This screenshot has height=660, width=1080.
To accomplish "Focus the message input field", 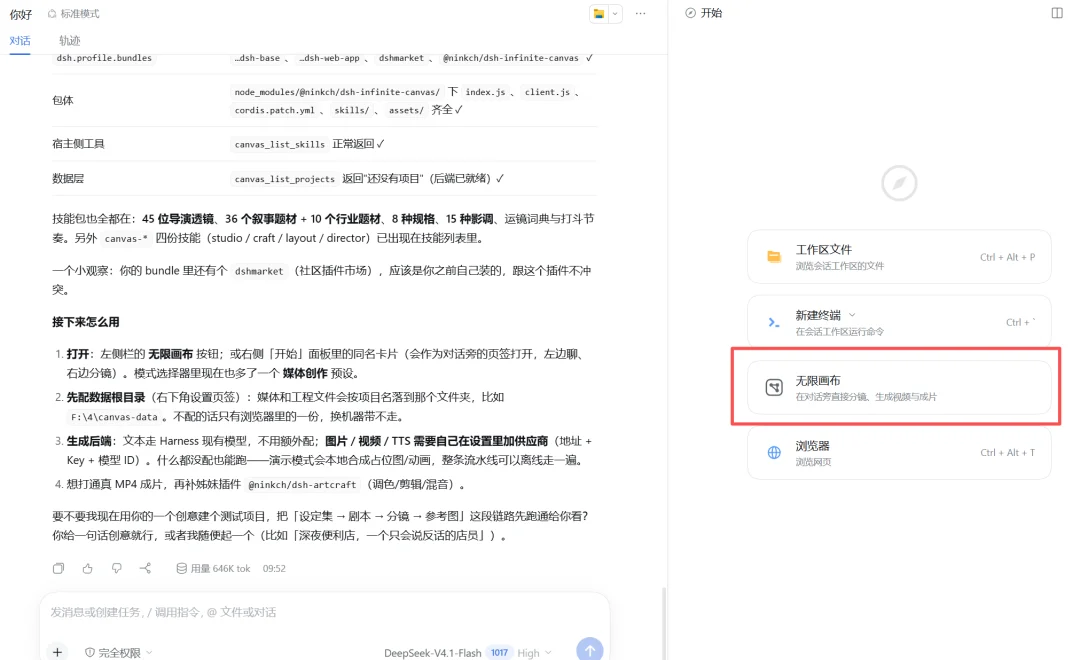I will [x=324, y=612].
